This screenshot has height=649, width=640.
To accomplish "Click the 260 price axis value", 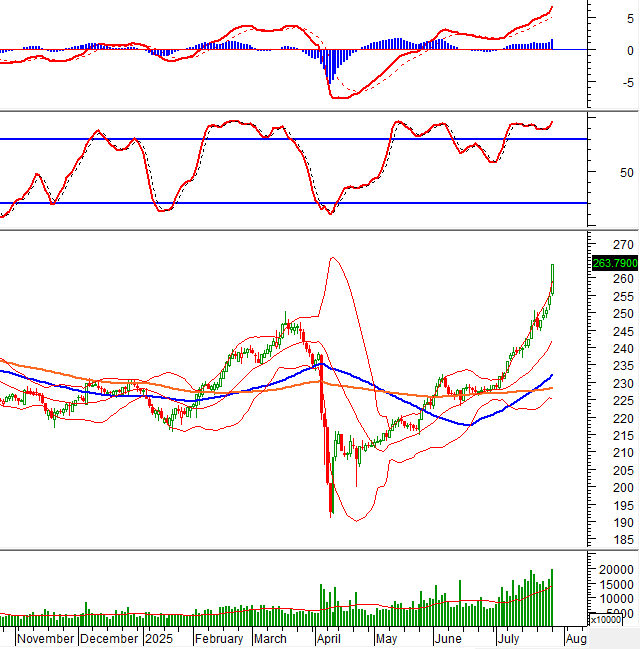I will pos(623,279).
